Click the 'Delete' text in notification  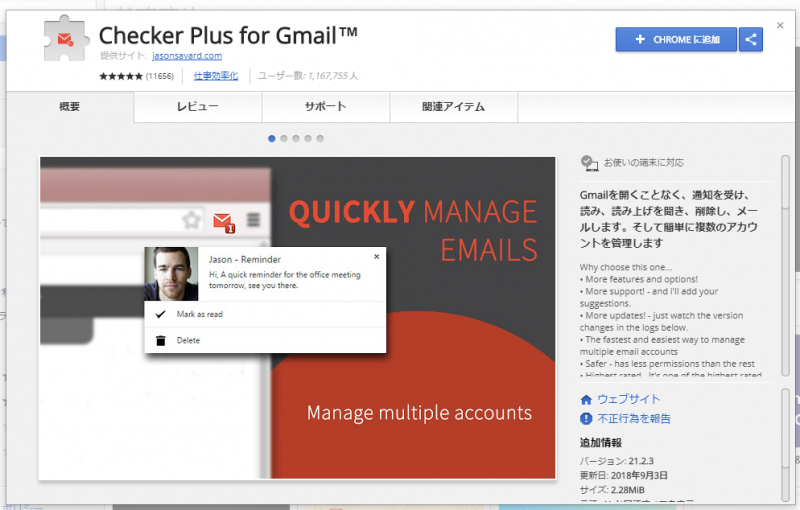click(x=188, y=341)
